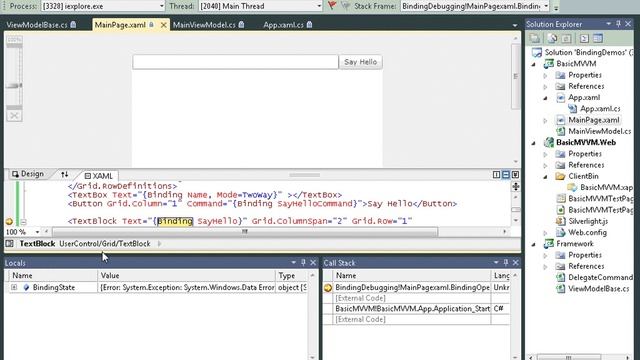Collapse the BasicMVVM project node
Screen dimensions: 640x360
[x=533, y=64]
